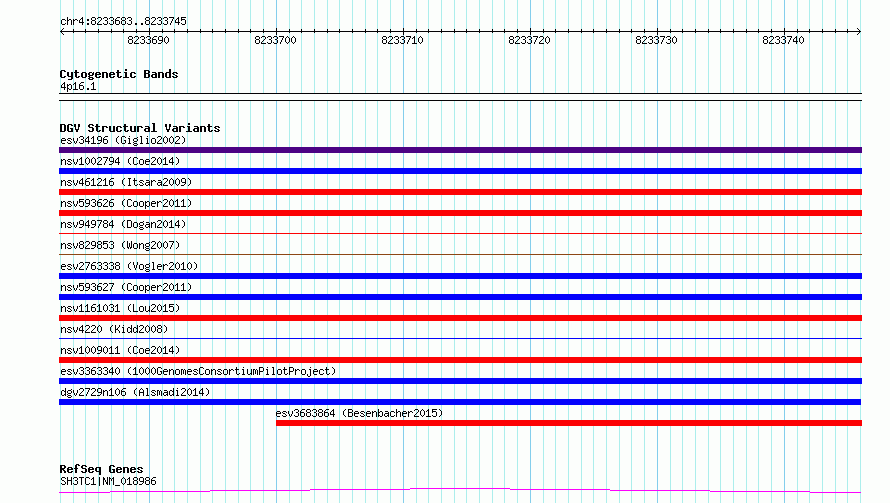Open nsv949784 (Dogan2014) label

pos(123,224)
